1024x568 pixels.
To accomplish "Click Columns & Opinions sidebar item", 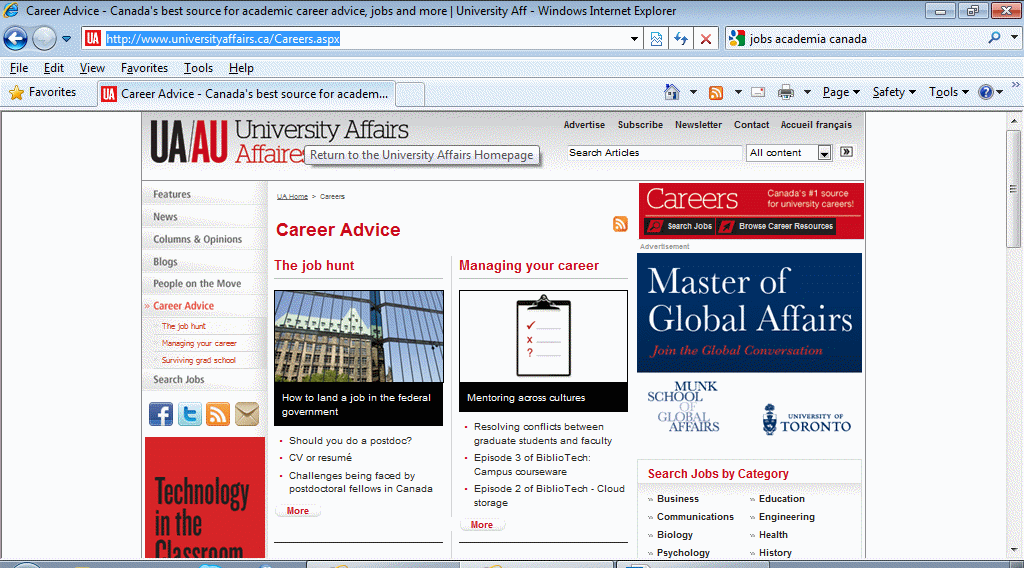I will click(197, 239).
